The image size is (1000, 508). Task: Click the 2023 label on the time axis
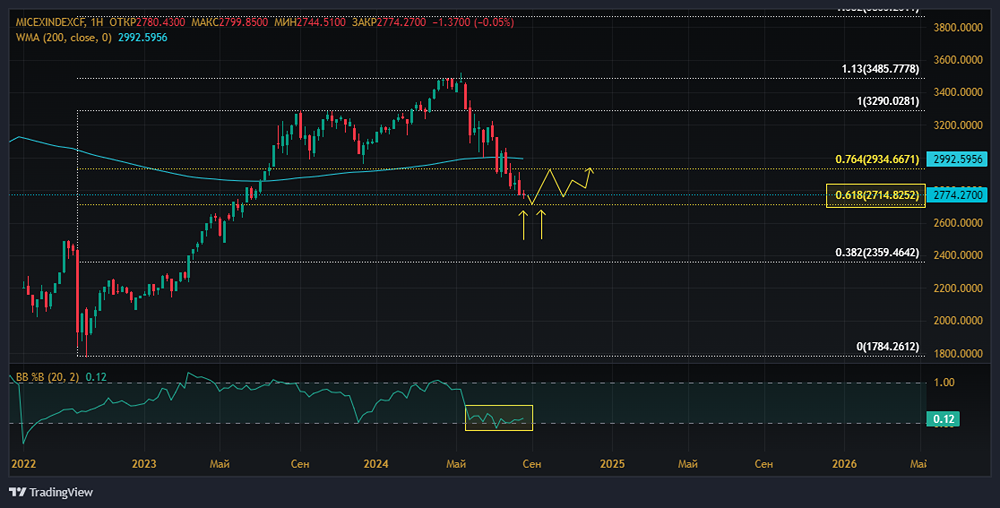click(x=144, y=464)
